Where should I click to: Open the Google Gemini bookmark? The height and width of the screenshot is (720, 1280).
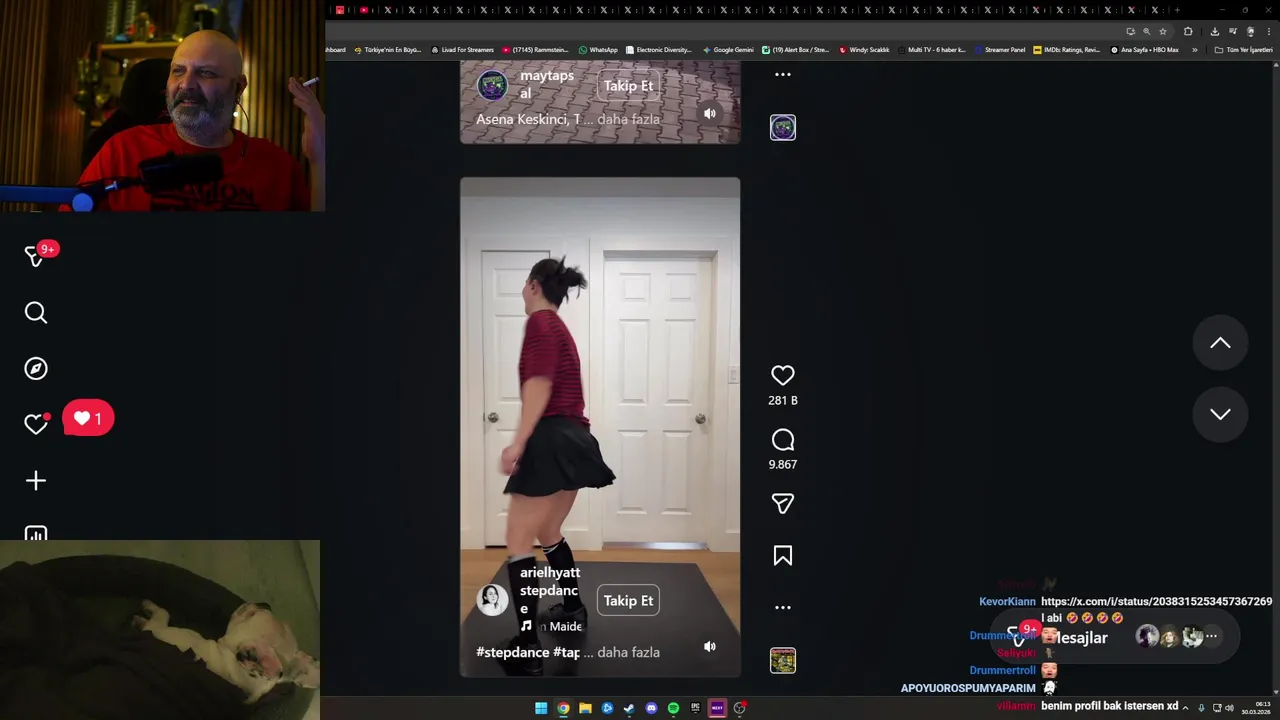click(x=728, y=50)
